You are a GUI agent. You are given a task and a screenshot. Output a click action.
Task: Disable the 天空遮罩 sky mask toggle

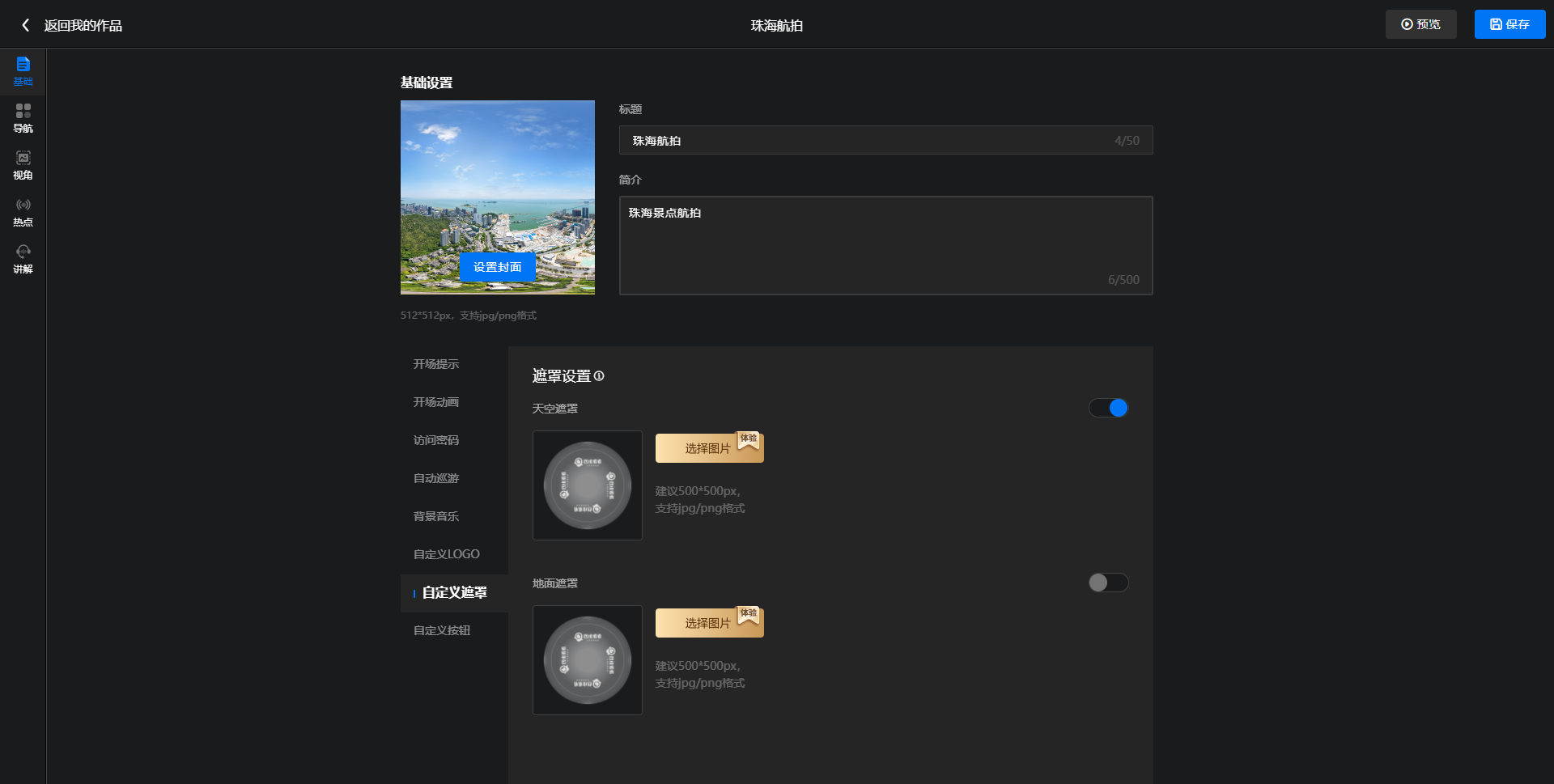(1108, 408)
